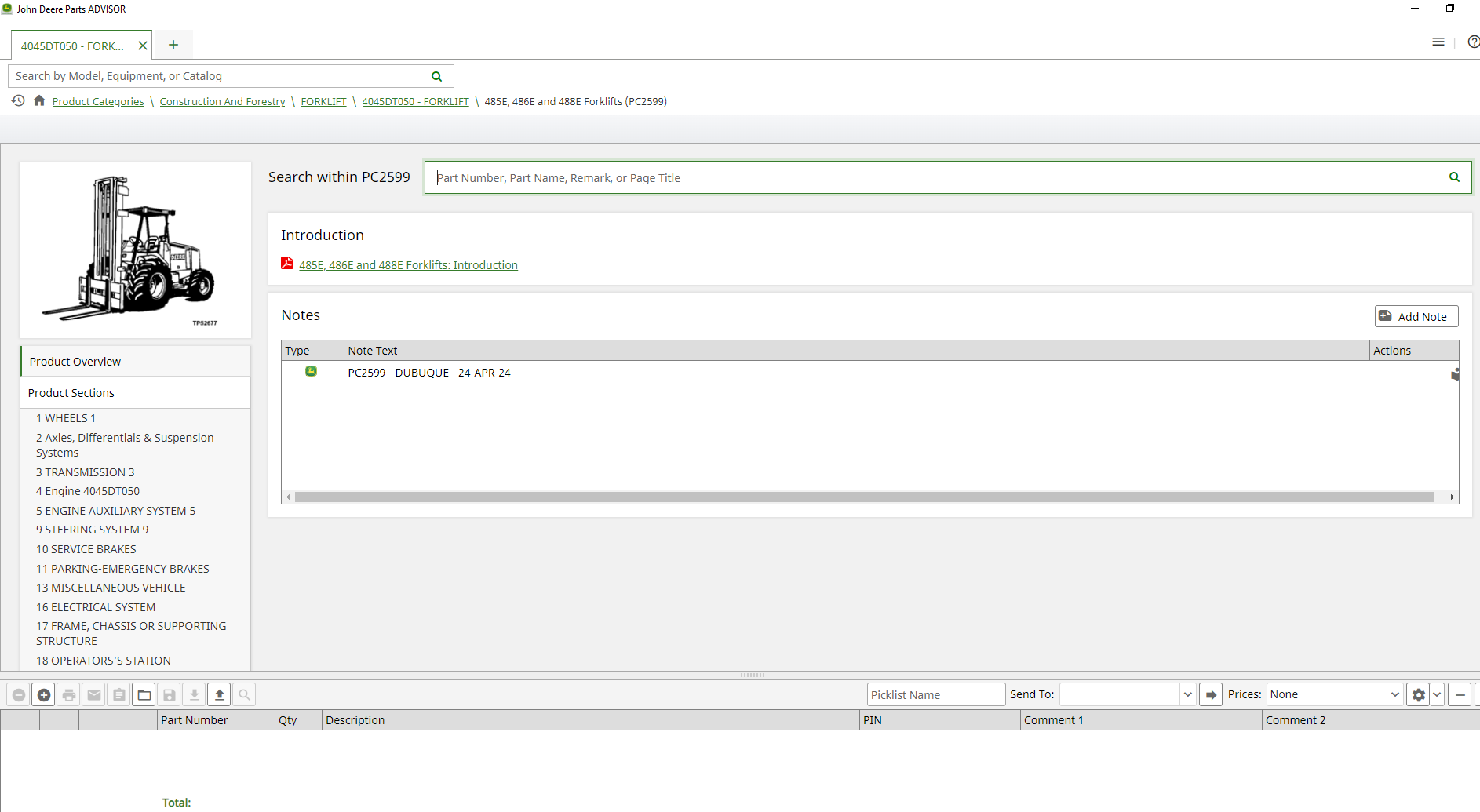Expand the settings gear dropdown arrow
This screenshot has width=1480, height=812.
1438,695
